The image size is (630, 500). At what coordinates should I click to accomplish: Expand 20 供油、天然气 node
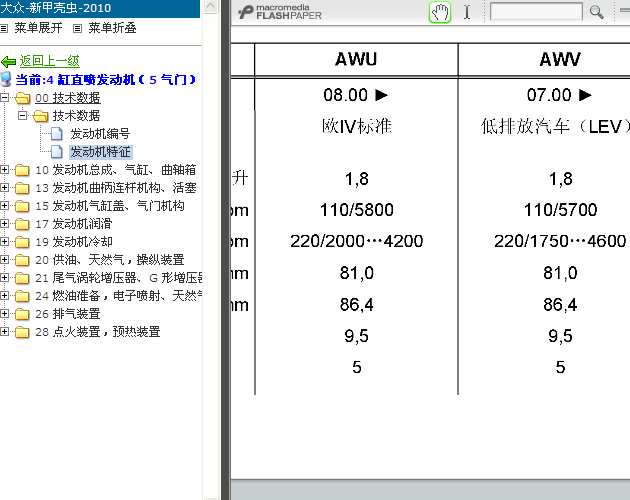4,260
